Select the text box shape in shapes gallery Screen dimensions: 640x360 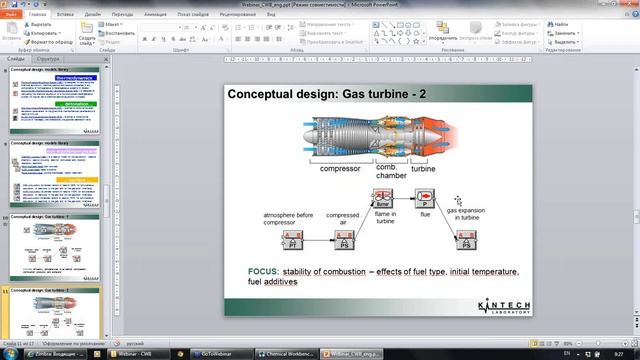pyautogui.click(x=376, y=25)
